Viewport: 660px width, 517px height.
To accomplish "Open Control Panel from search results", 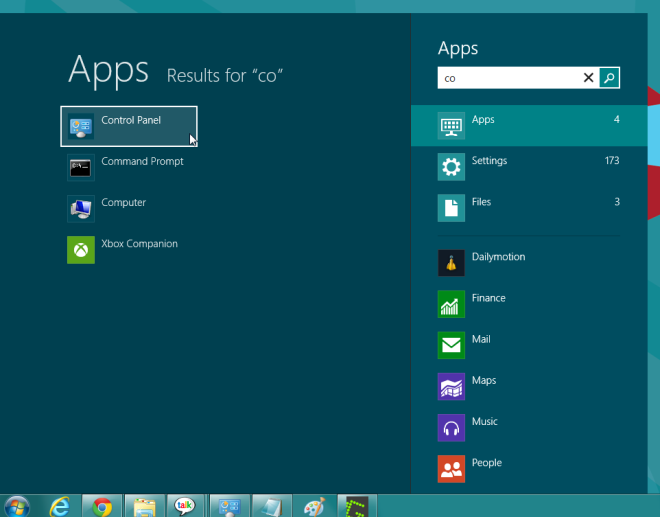I will pyautogui.click(x=129, y=126).
